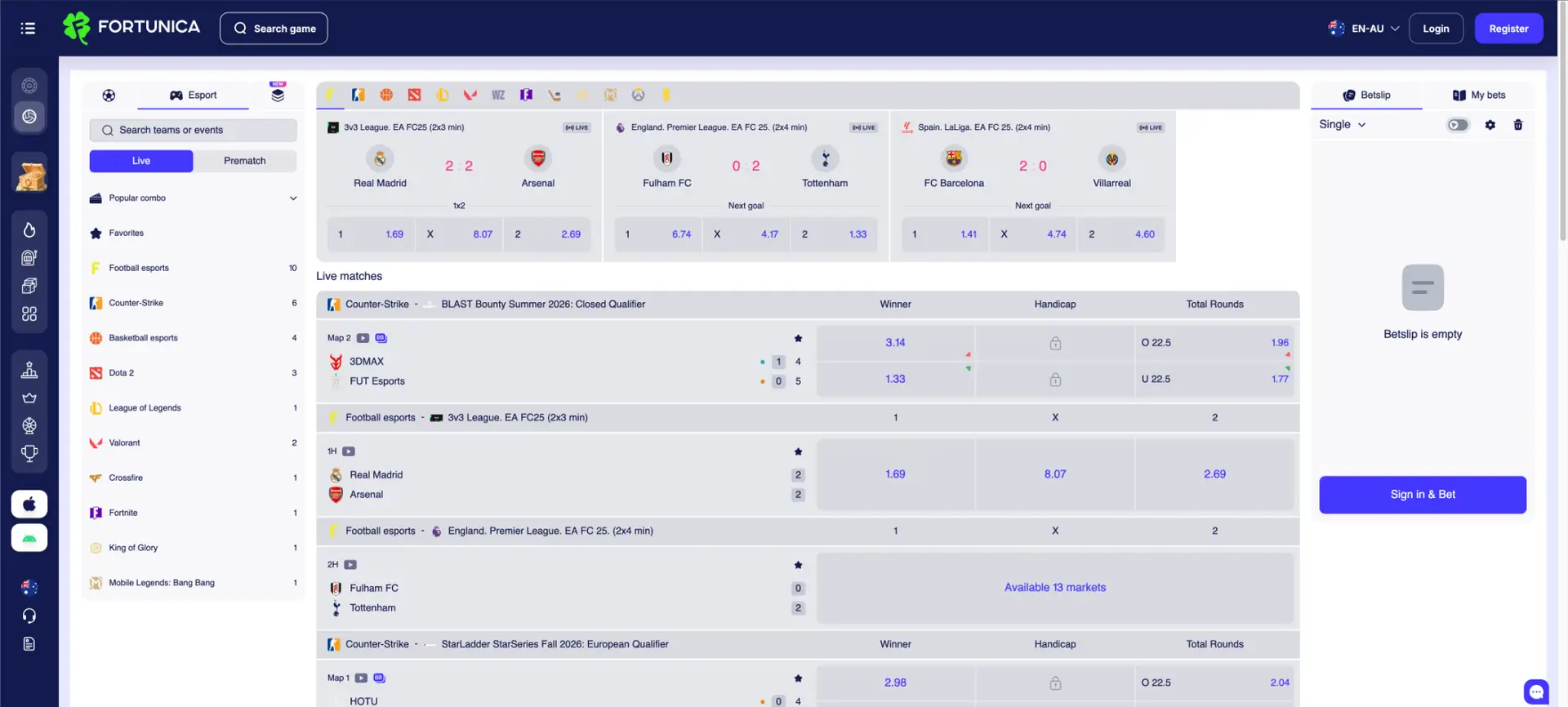Viewport: 1568px width, 707px height.
Task: Select the basketball icon in top filter bar
Action: coord(386,95)
